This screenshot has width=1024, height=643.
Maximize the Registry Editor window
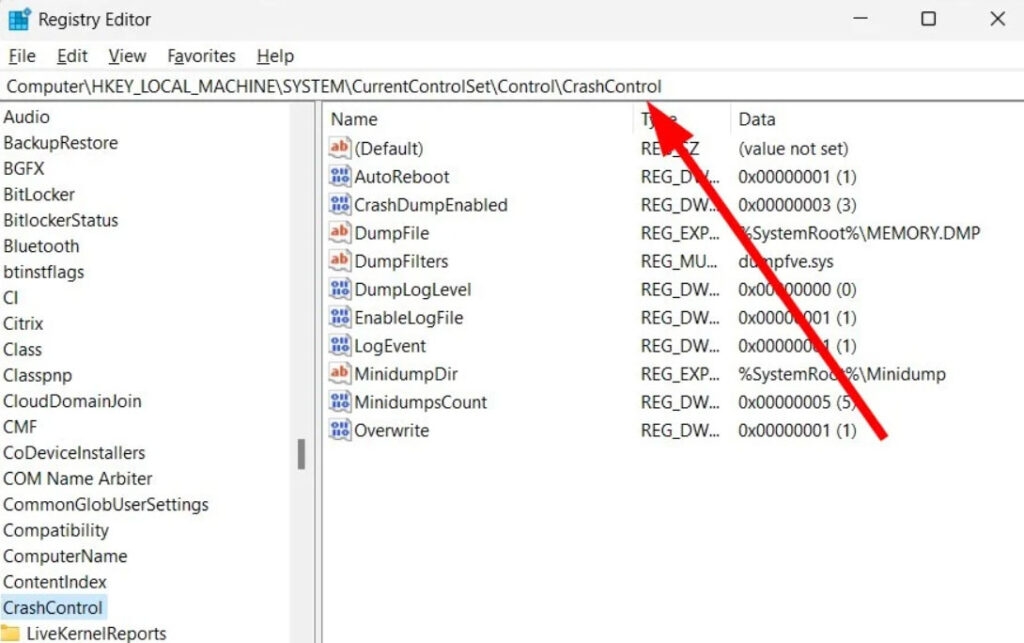tap(928, 19)
